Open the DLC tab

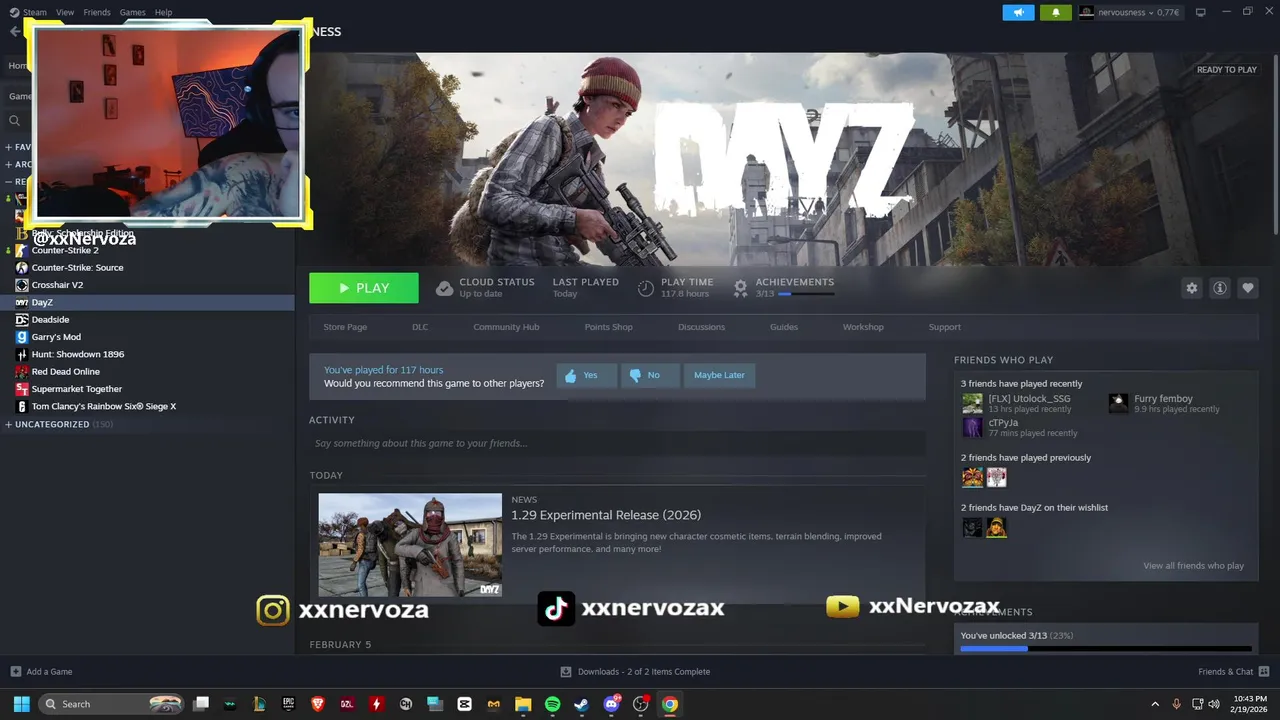click(420, 327)
